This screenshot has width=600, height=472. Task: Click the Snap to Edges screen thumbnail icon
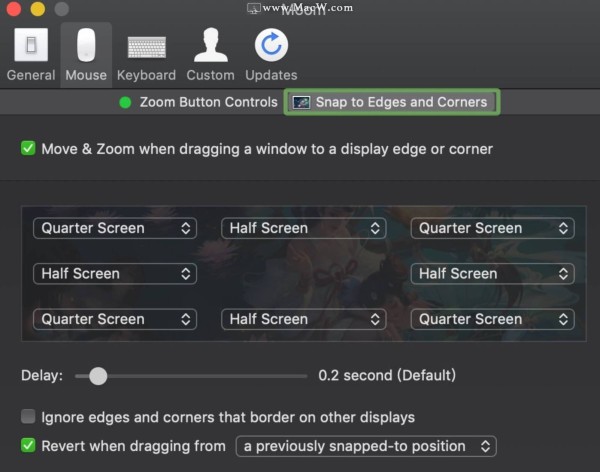pyautogui.click(x=301, y=102)
